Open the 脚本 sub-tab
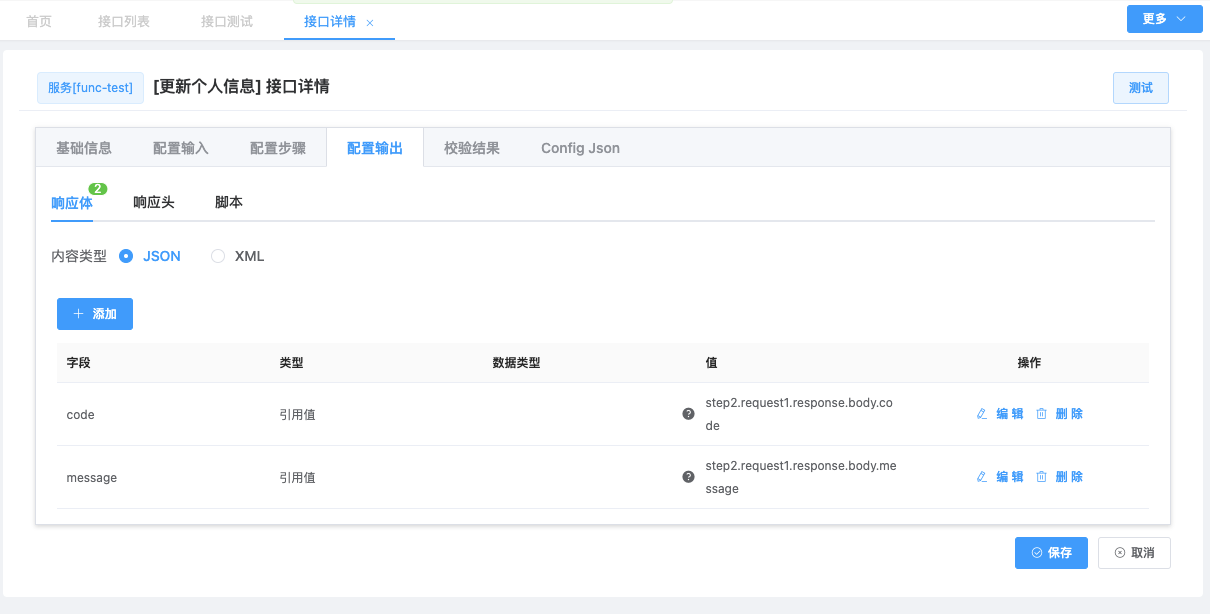1210x614 pixels. pos(229,202)
